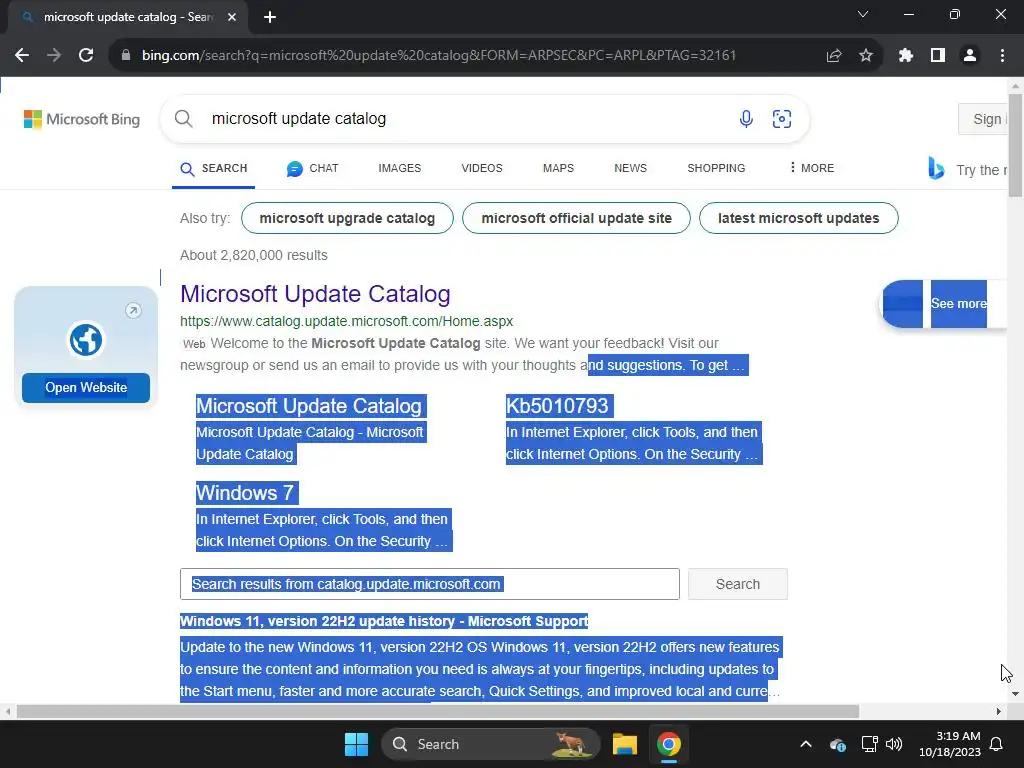
Task: Click the Sign in button
Action: 983,119
